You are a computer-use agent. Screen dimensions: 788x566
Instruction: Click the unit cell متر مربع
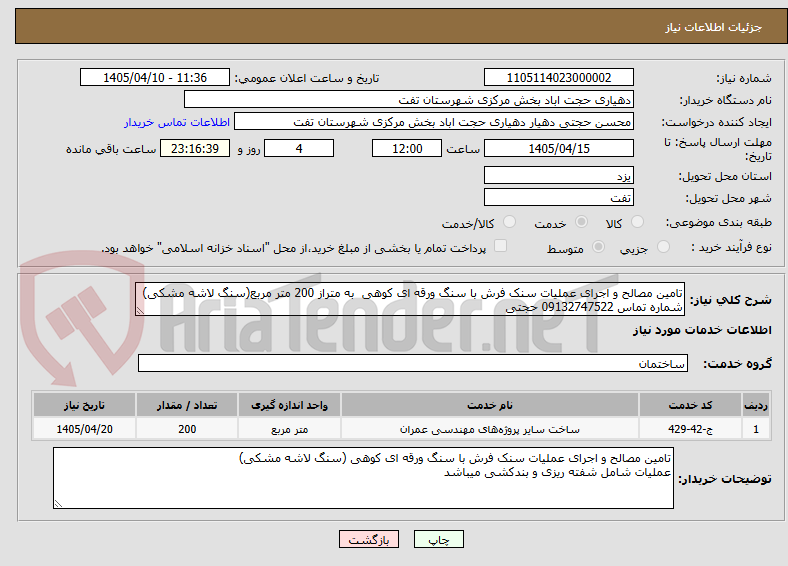289,429
